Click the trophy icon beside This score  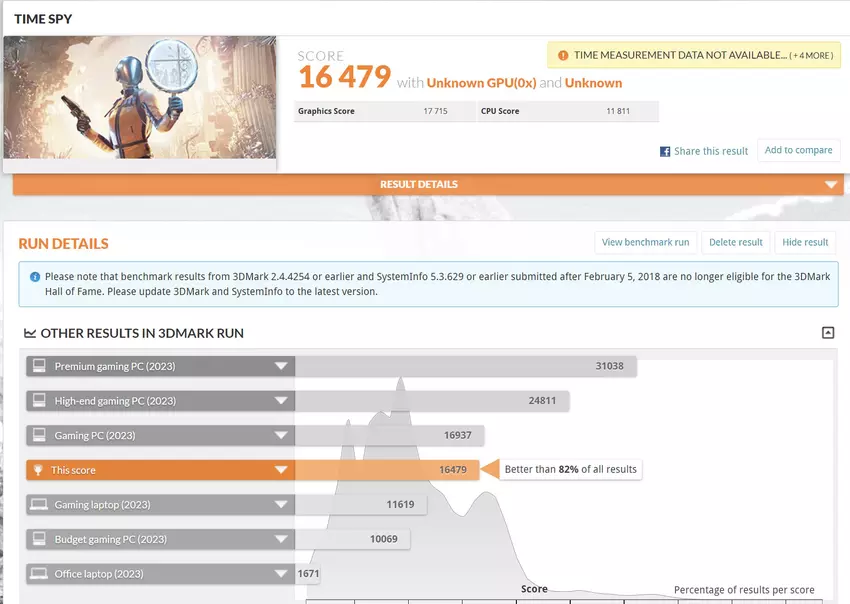[x=39, y=470]
